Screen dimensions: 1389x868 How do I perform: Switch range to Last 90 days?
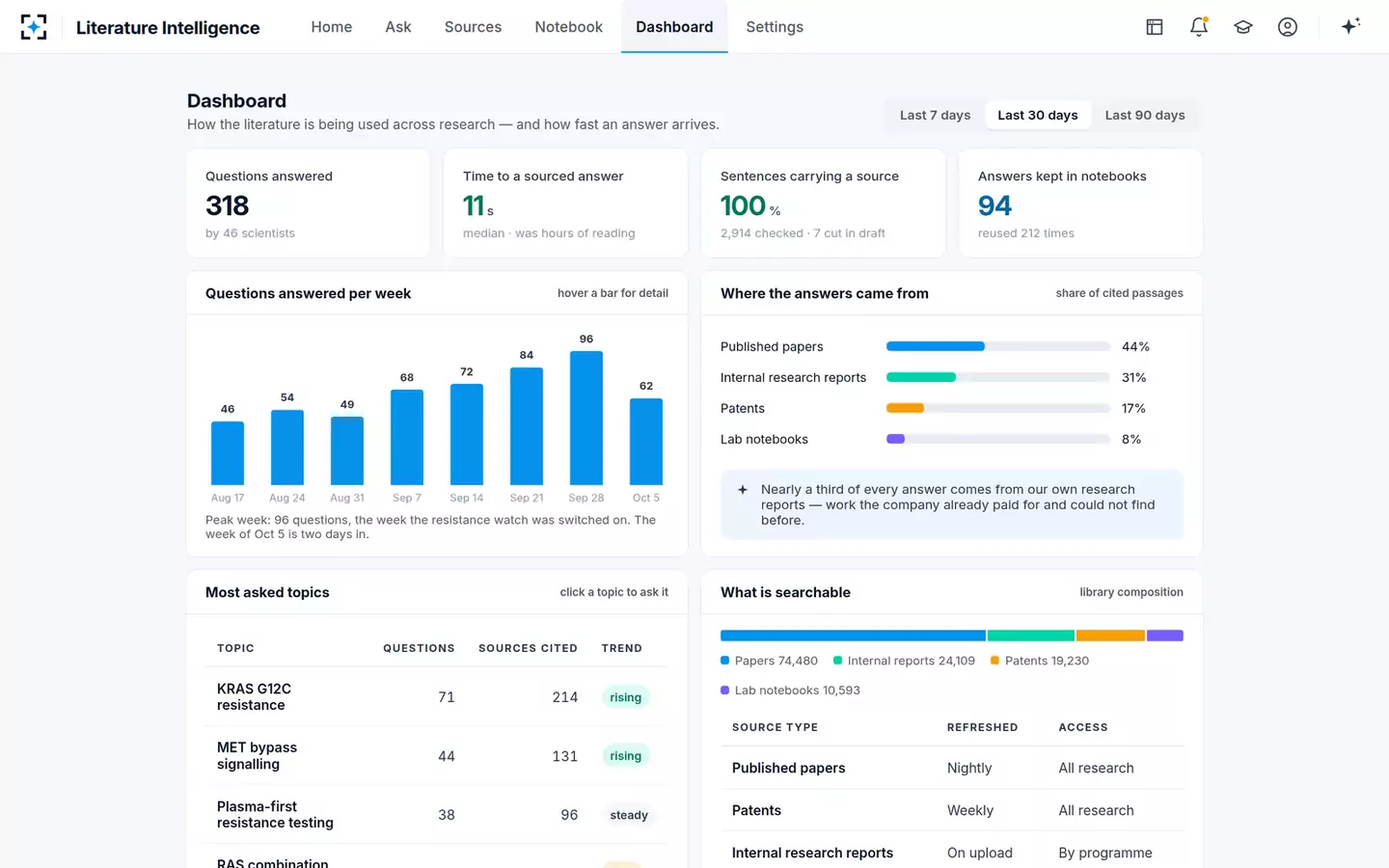pyautogui.click(x=1145, y=115)
